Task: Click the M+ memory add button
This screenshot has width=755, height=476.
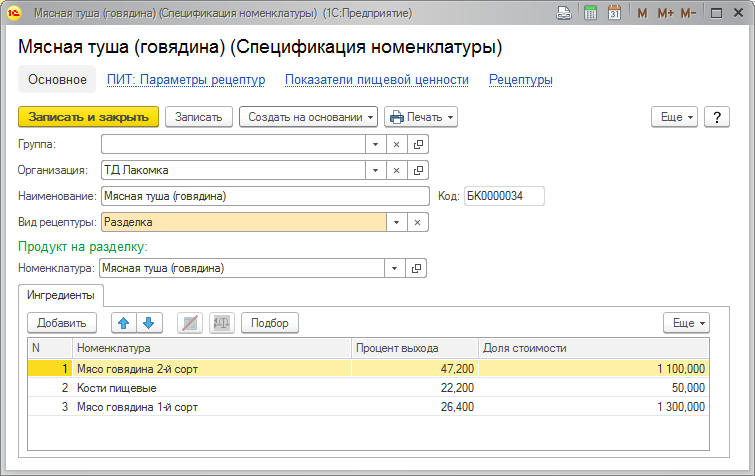Action: coord(665,14)
